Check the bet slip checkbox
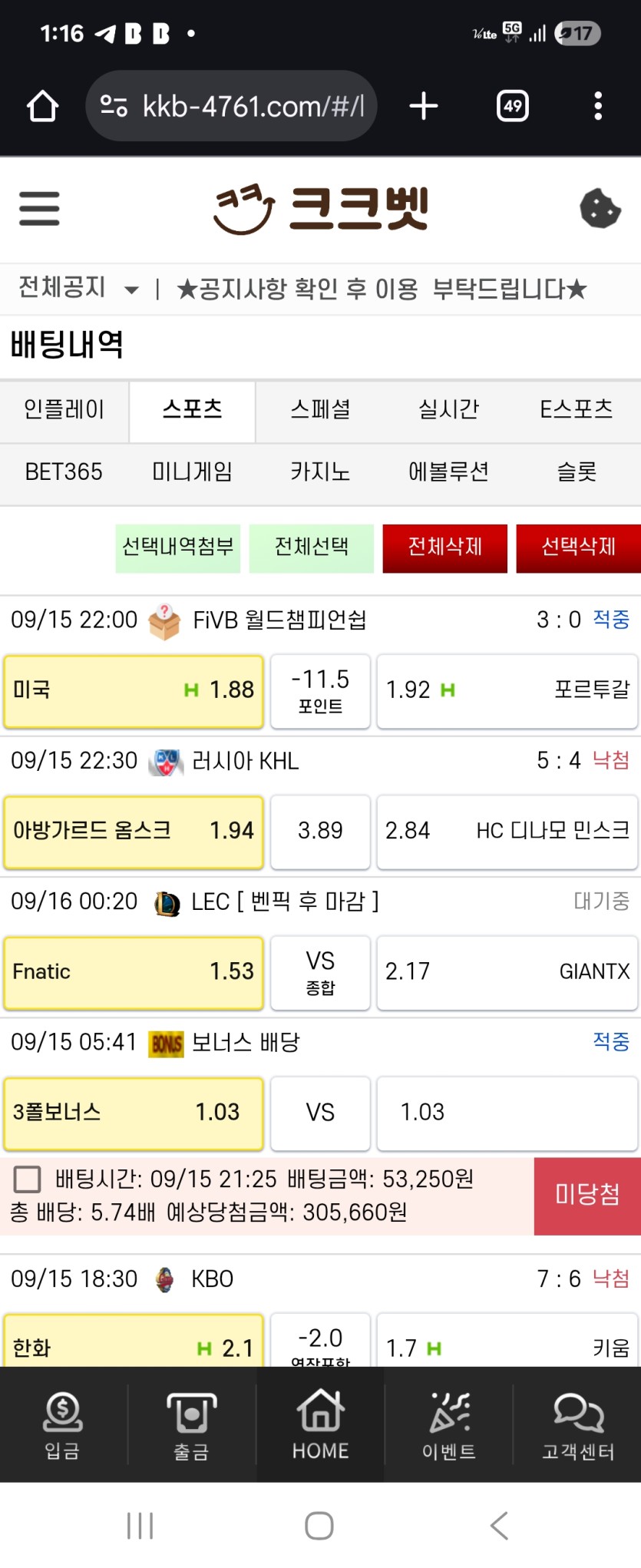 tap(28, 1179)
